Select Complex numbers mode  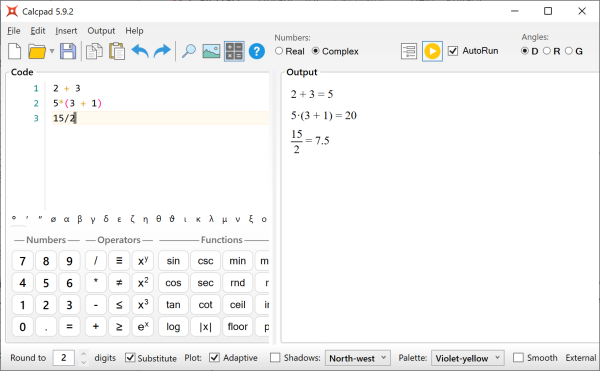(315, 51)
